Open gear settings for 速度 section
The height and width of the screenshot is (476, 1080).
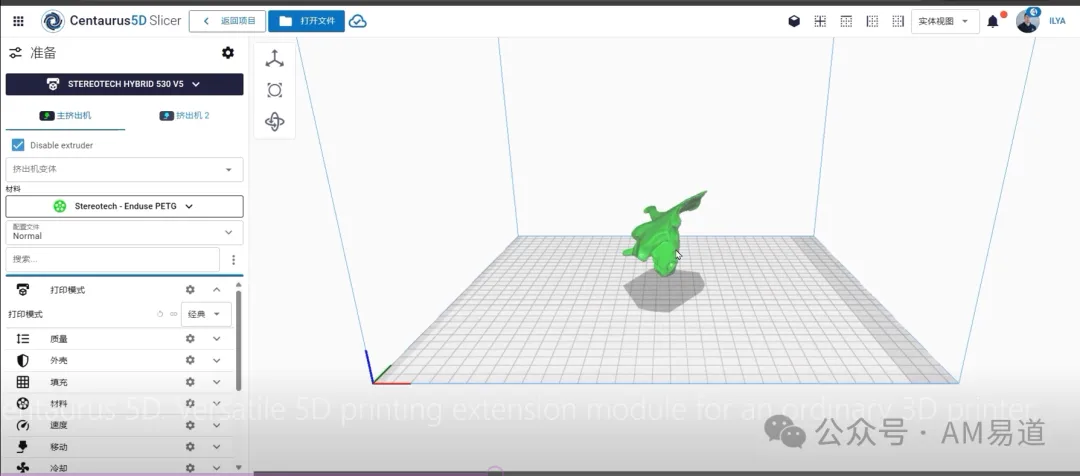[190, 425]
